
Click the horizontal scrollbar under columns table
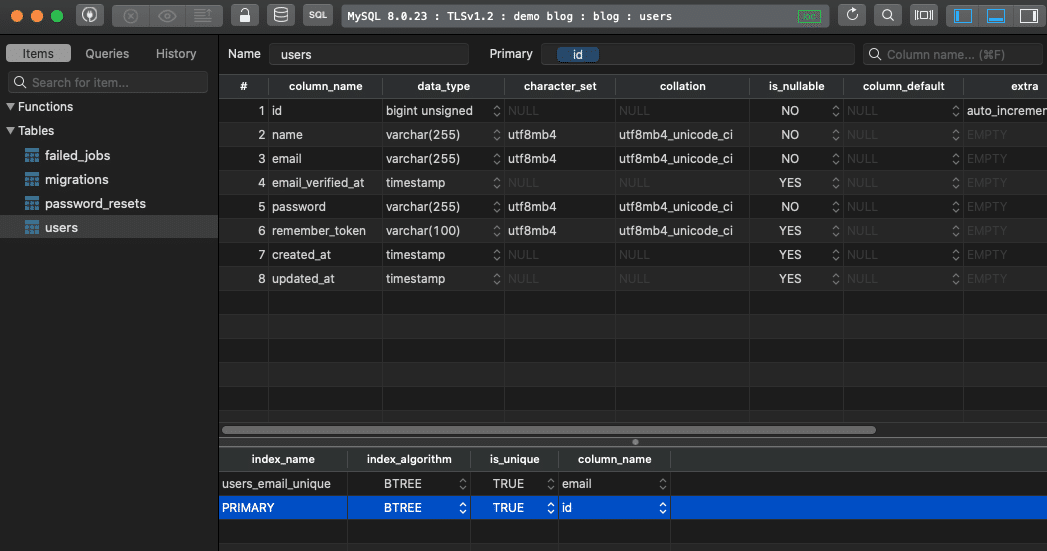(x=548, y=430)
